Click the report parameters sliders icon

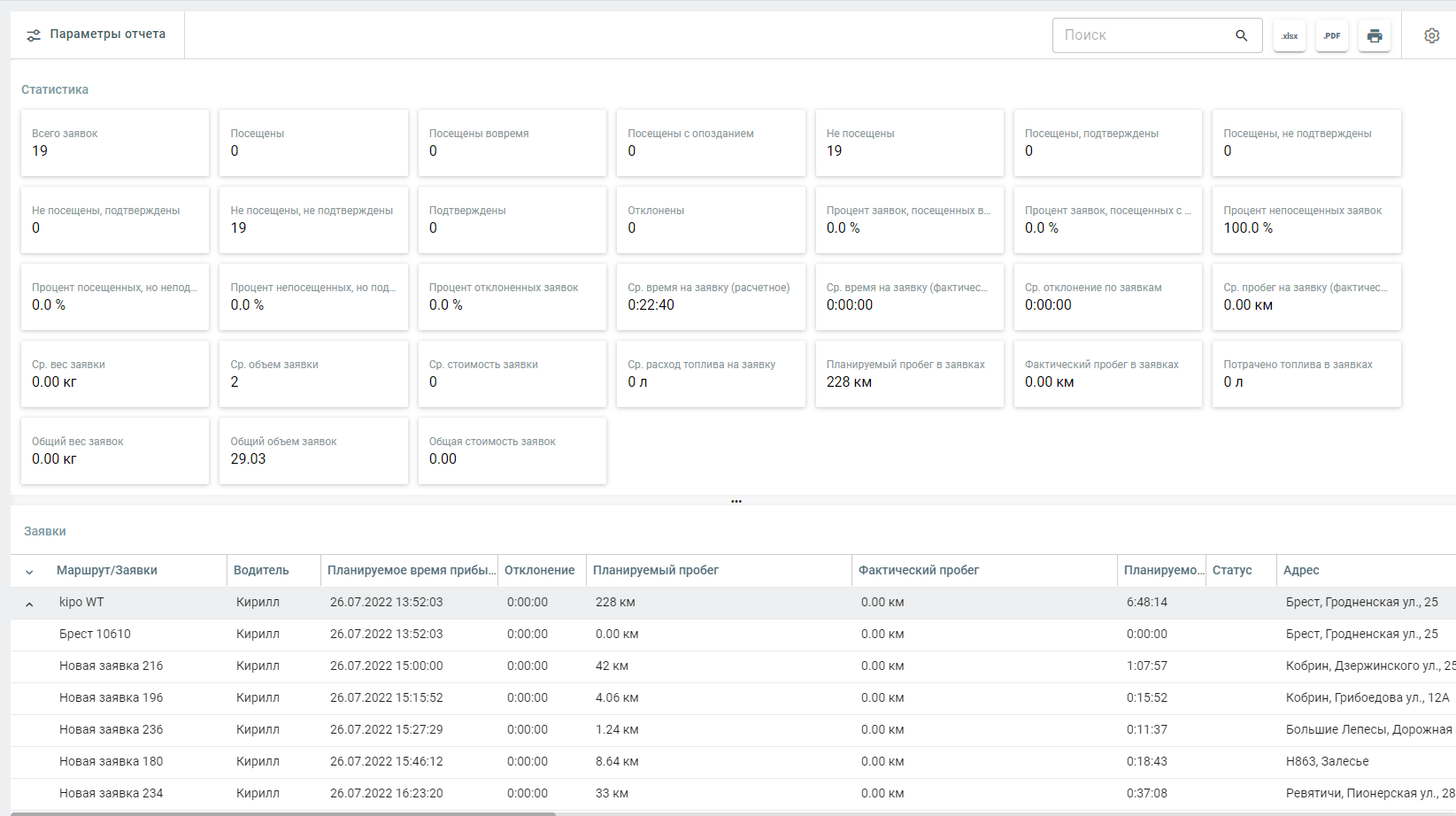tap(34, 35)
